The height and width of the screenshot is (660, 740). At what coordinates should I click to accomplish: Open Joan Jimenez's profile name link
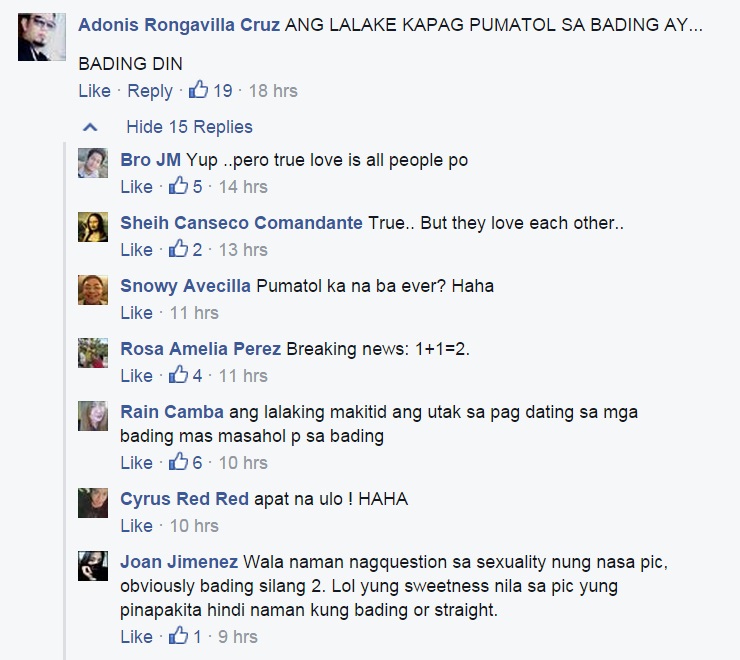179,562
